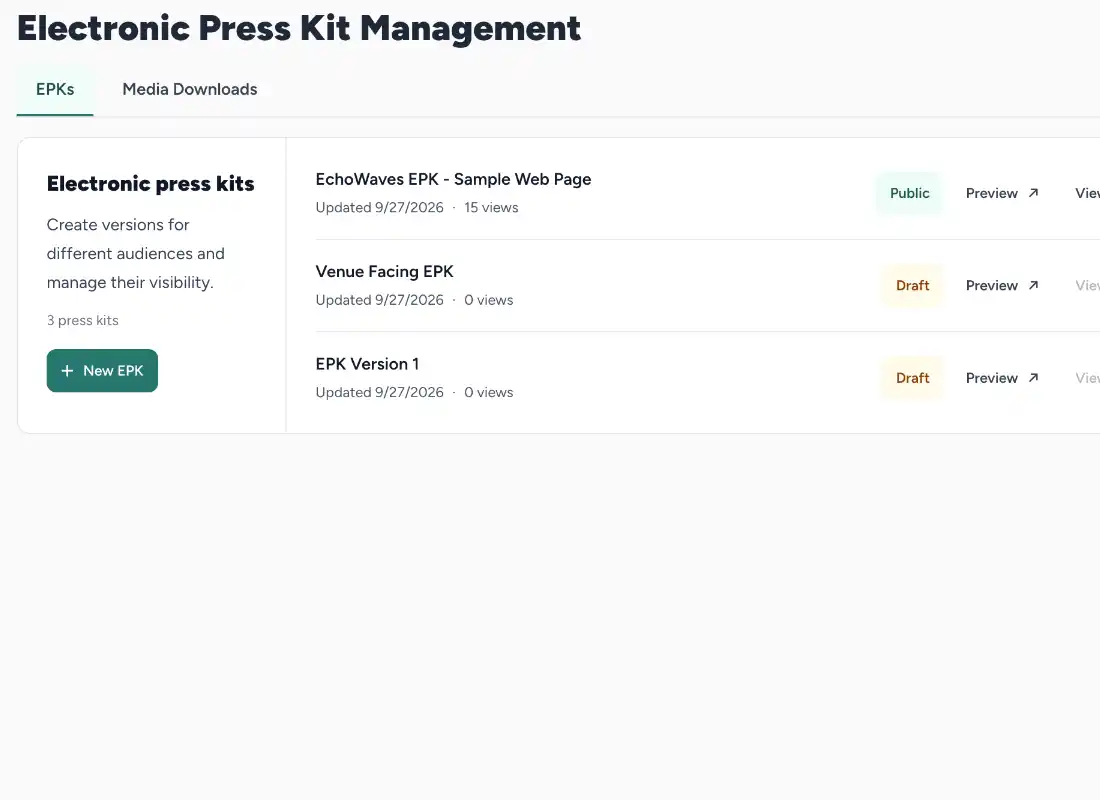Open the Media Downloads tab

[189, 90]
